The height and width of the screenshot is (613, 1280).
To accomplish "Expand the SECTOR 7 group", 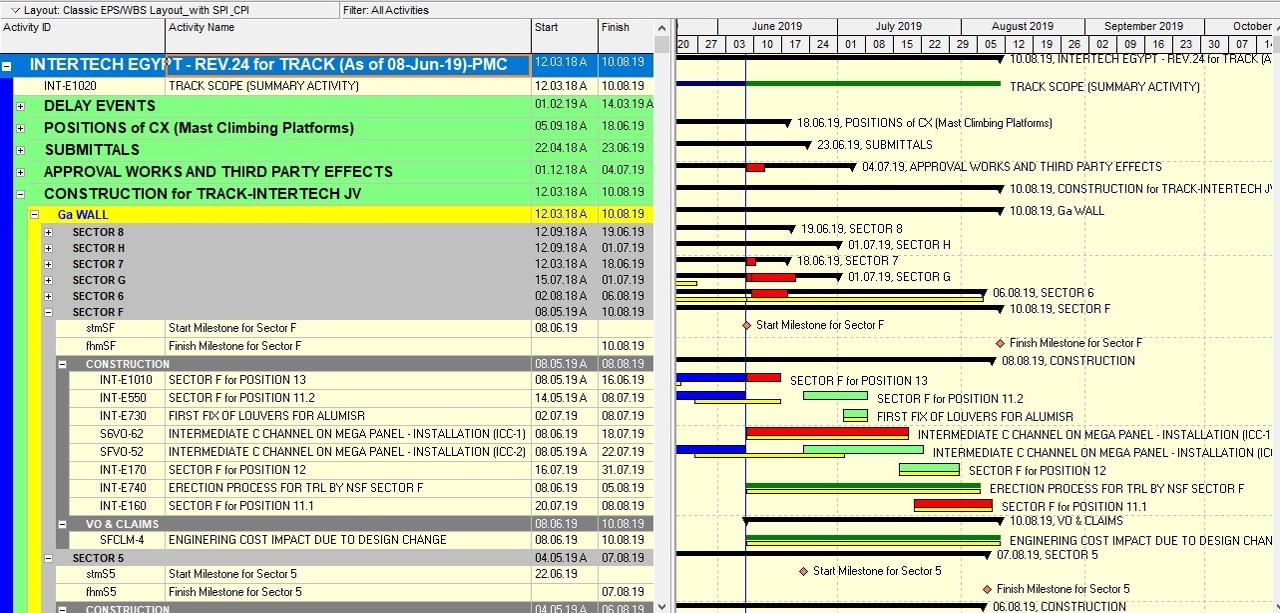I will 48,264.
